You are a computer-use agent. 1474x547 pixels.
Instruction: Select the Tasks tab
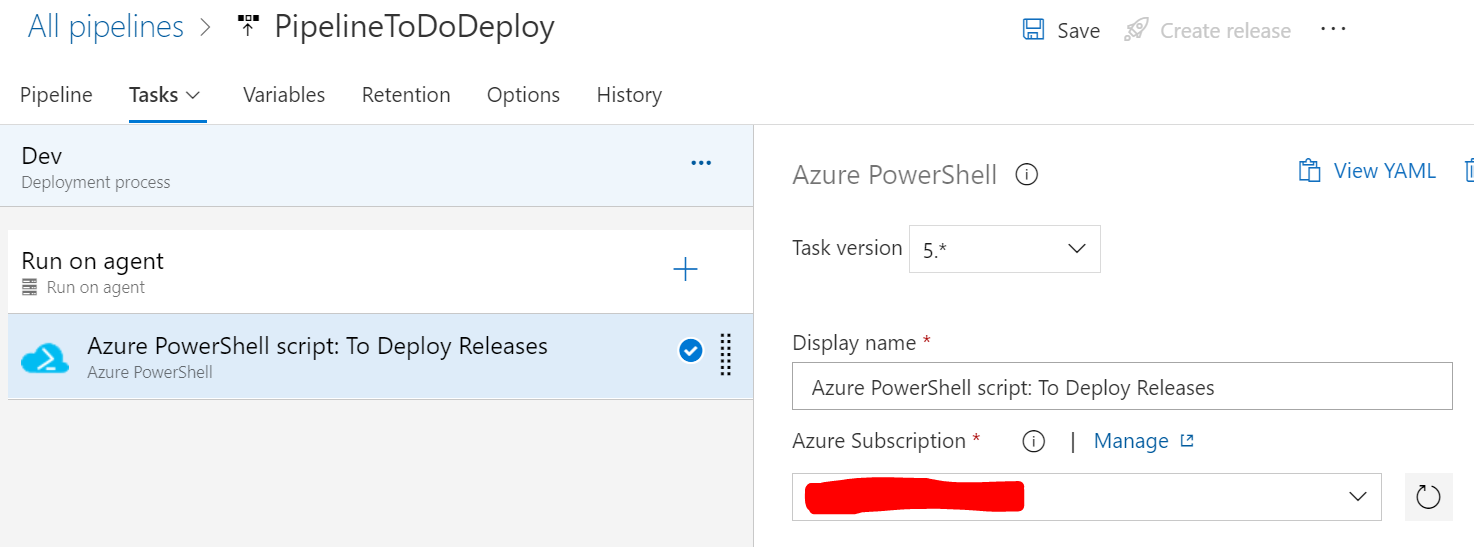pyautogui.click(x=153, y=95)
